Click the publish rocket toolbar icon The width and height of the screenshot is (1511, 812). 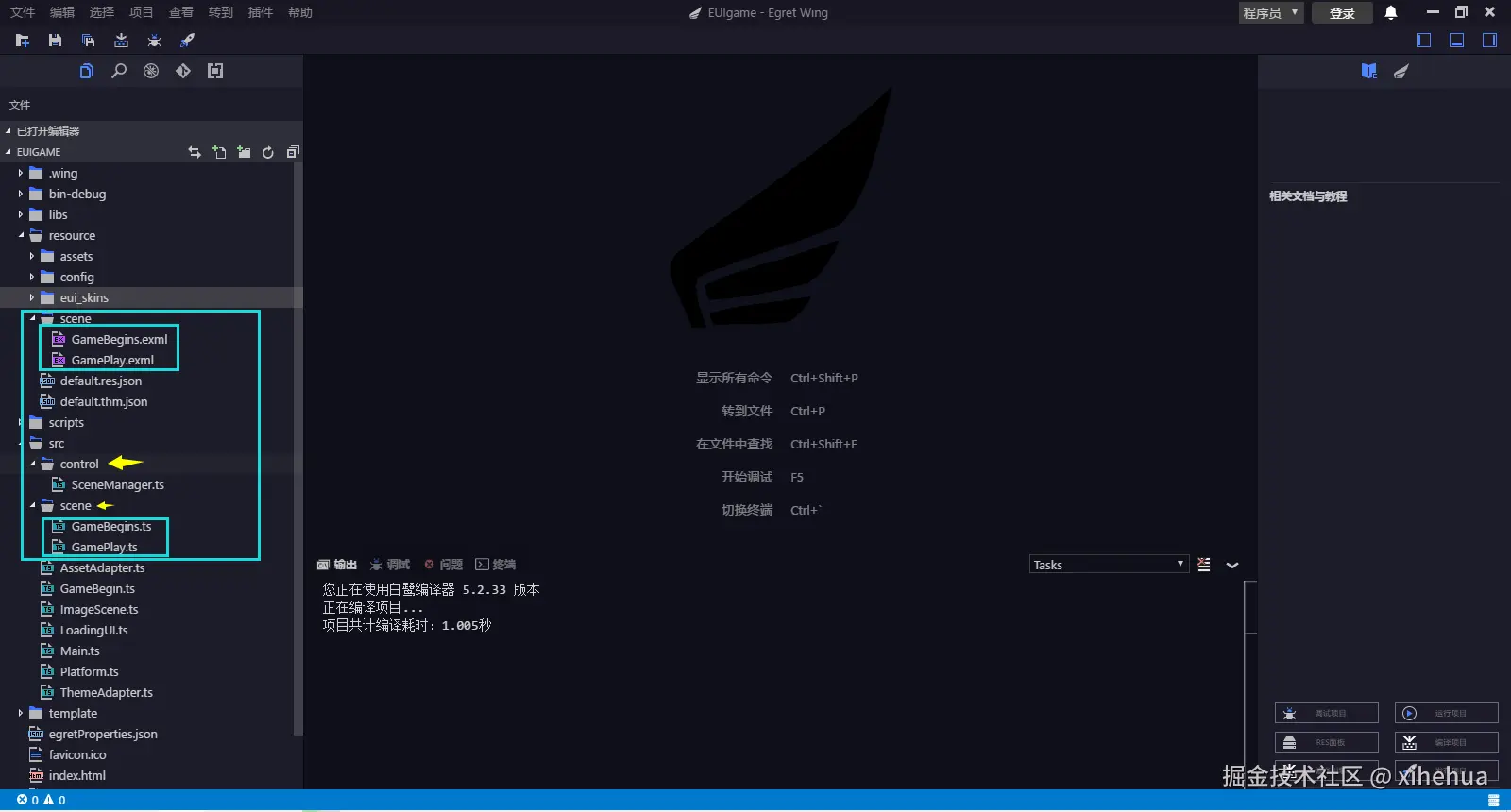pyautogui.click(x=187, y=41)
